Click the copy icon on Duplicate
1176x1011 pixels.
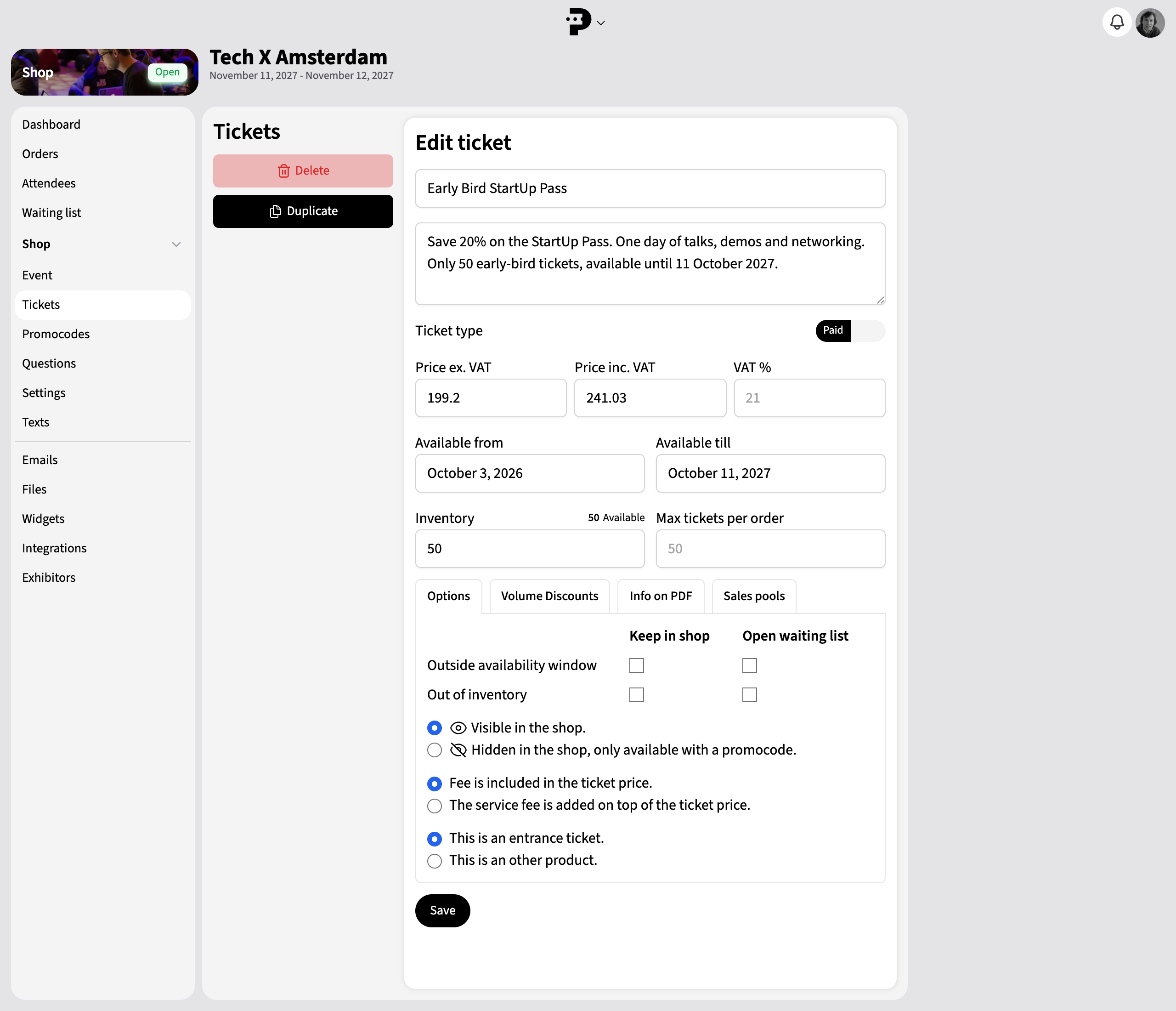point(275,211)
